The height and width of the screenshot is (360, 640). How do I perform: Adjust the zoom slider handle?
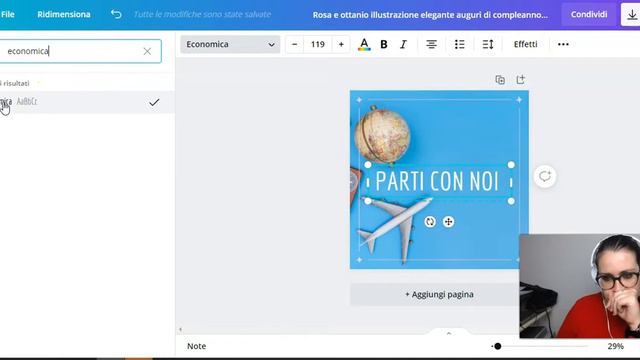click(498, 346)
